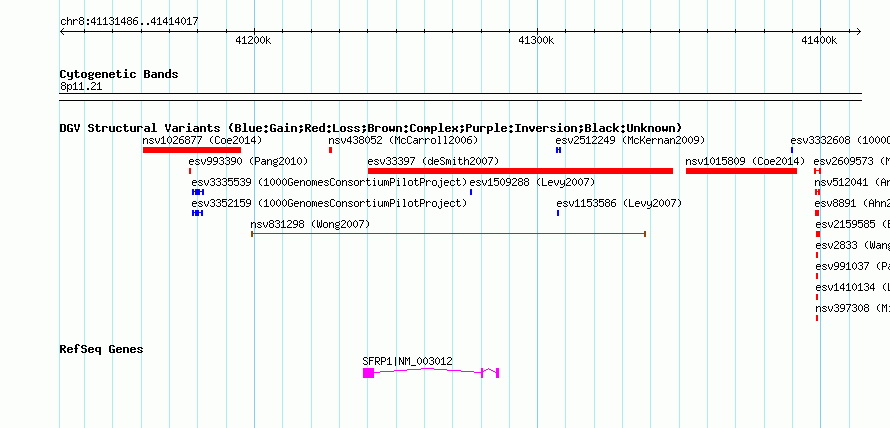Click the 41300k ruler position label
This screenshot has width=890, height=428.
click(x=536, y=40)
